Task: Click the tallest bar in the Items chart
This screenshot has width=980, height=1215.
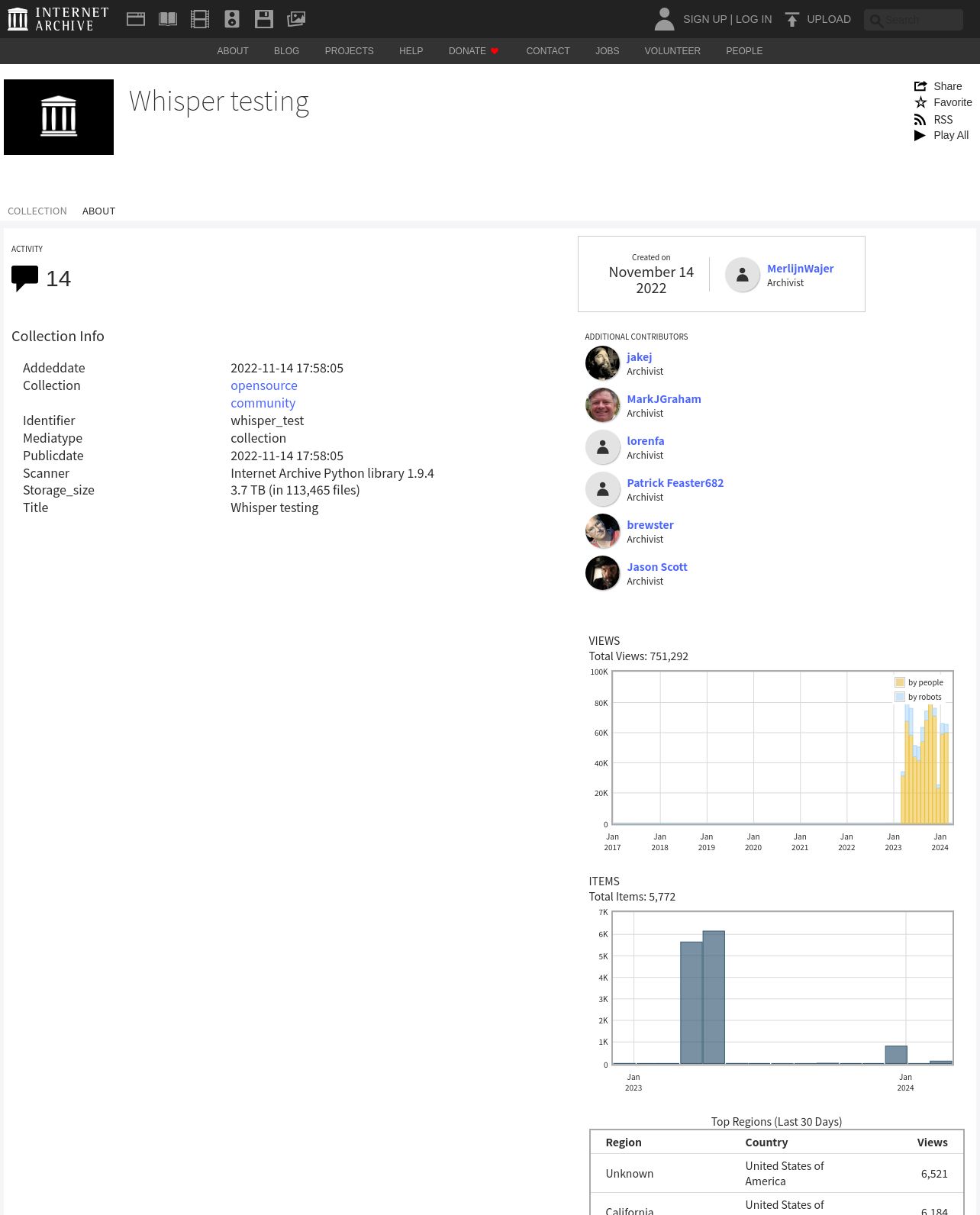Action: (x=714, y=997)
